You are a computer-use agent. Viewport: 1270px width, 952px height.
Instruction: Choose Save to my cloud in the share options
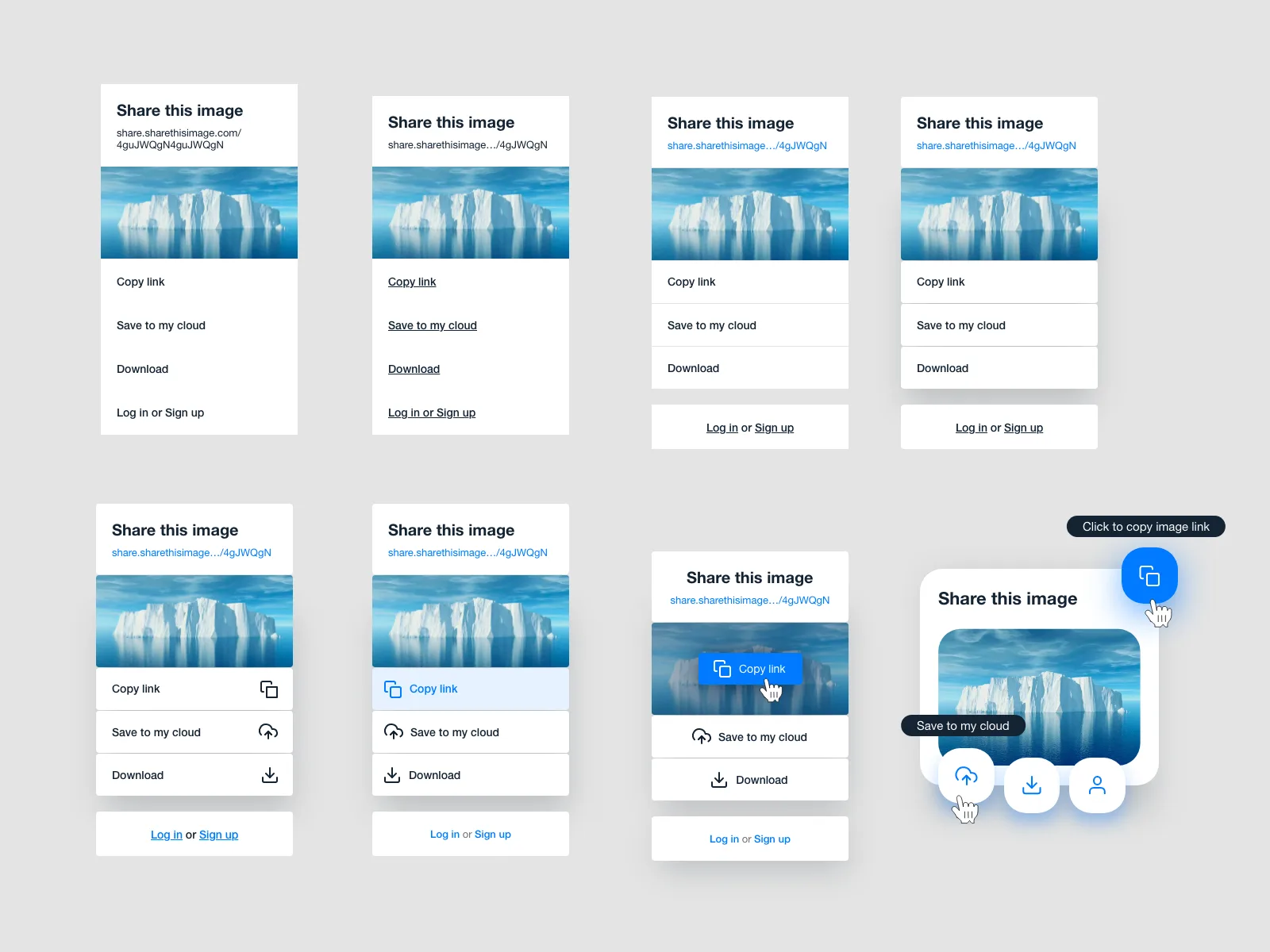pyautogui.click(x=161, y=325)
